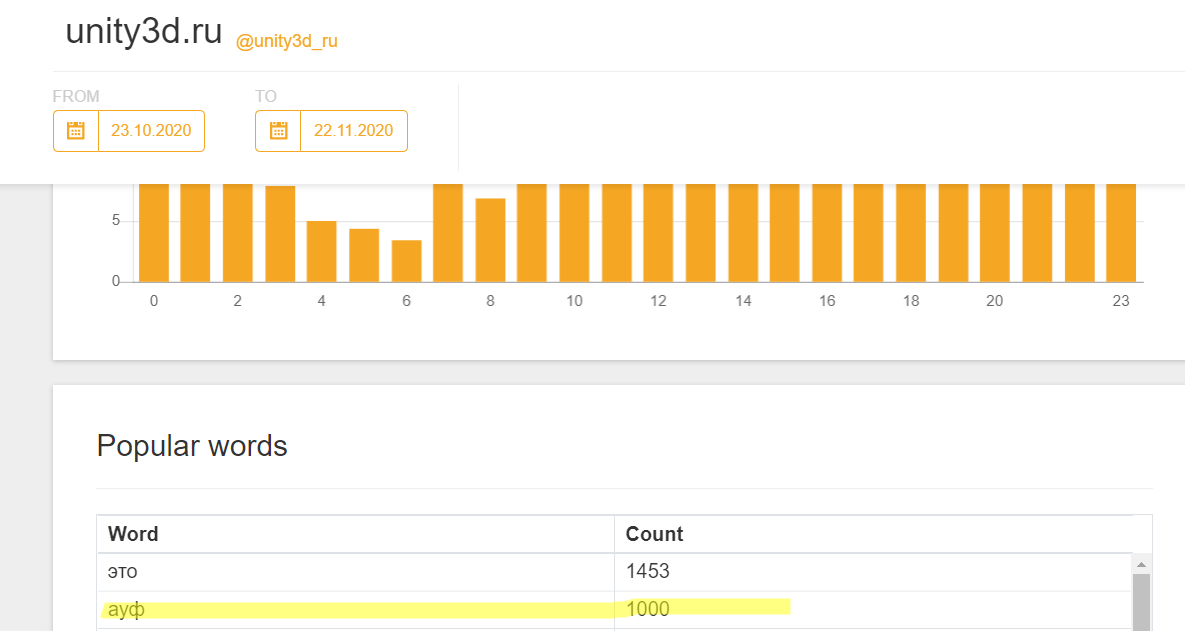
Task: Open the @unity3d_ru channel link
Action: pyautogui.click(x=286, y=42)
